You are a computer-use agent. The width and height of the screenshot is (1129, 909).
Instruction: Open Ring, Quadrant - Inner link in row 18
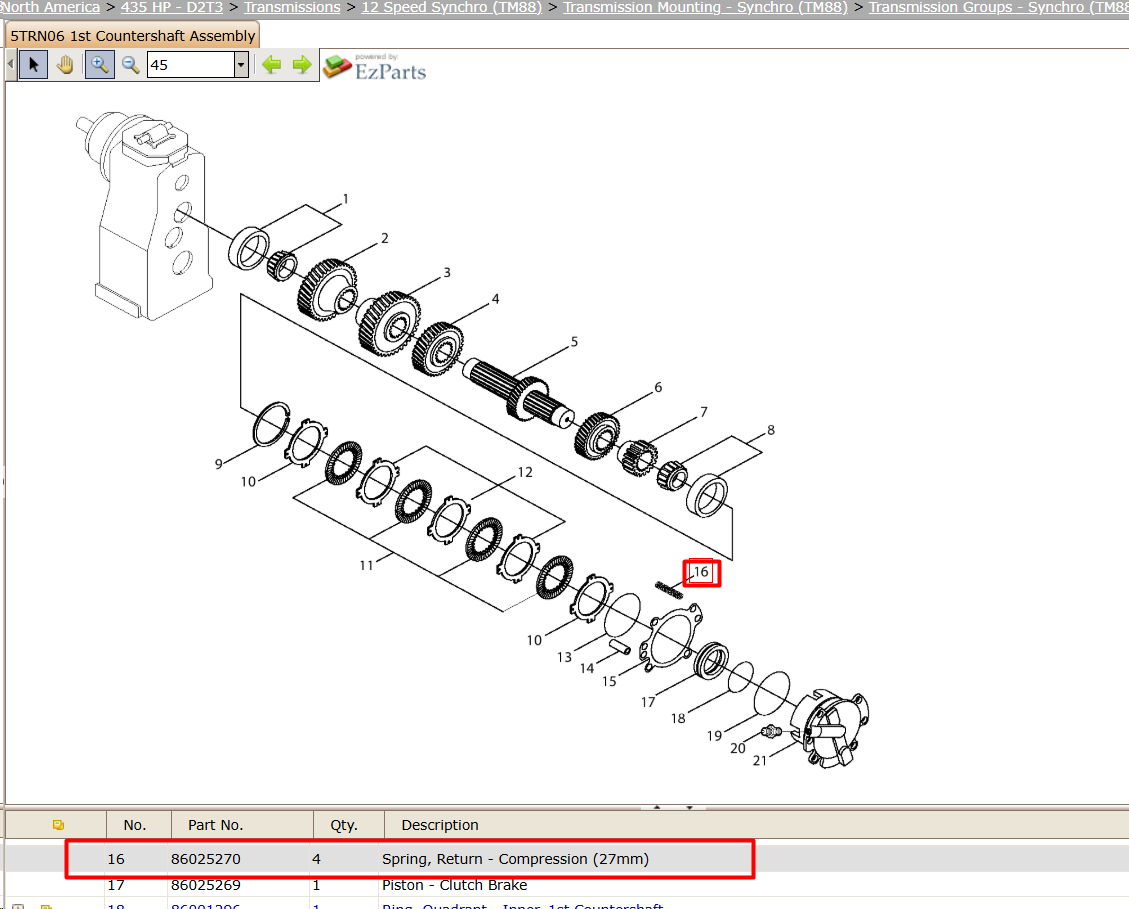[522, 906]
